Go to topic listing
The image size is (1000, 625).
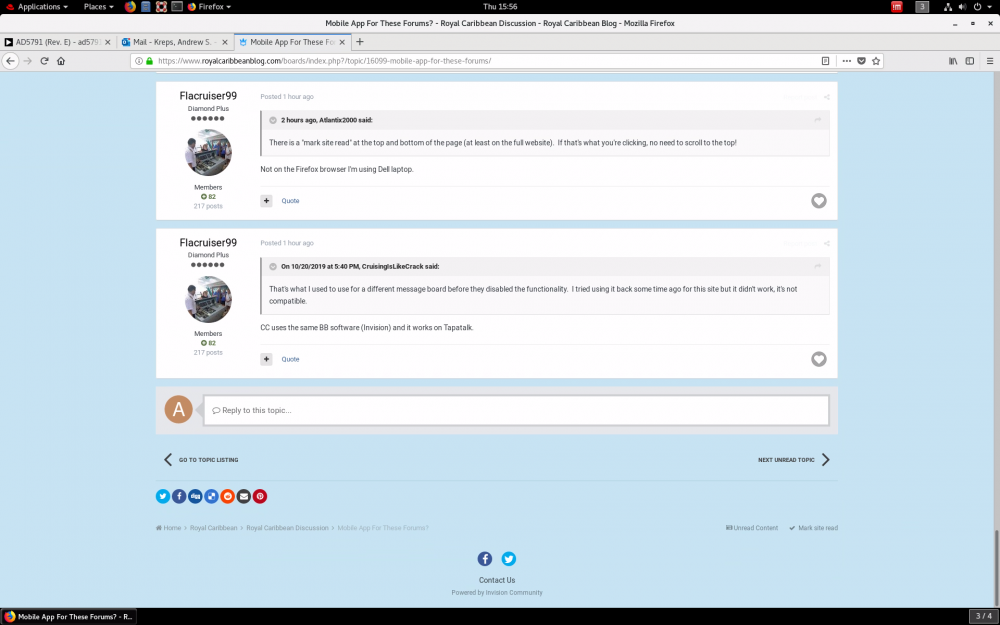click(201, 460)
